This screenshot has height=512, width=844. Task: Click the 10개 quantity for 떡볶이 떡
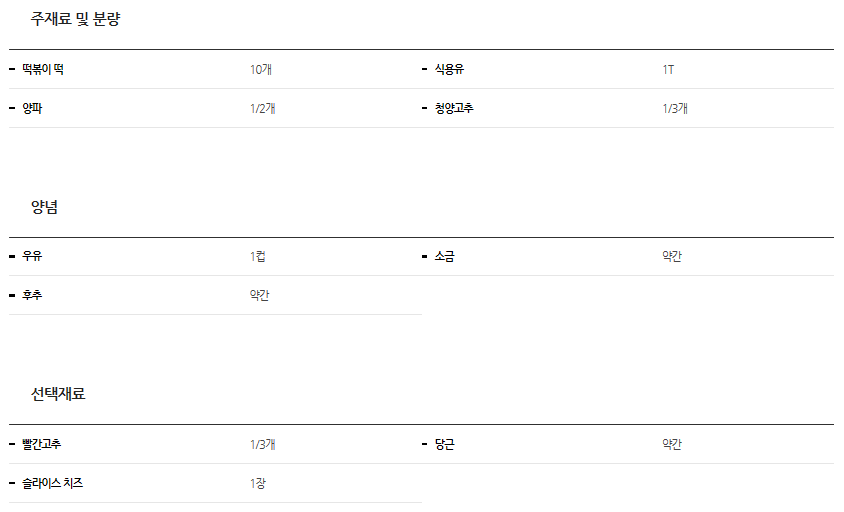[261, 70]
